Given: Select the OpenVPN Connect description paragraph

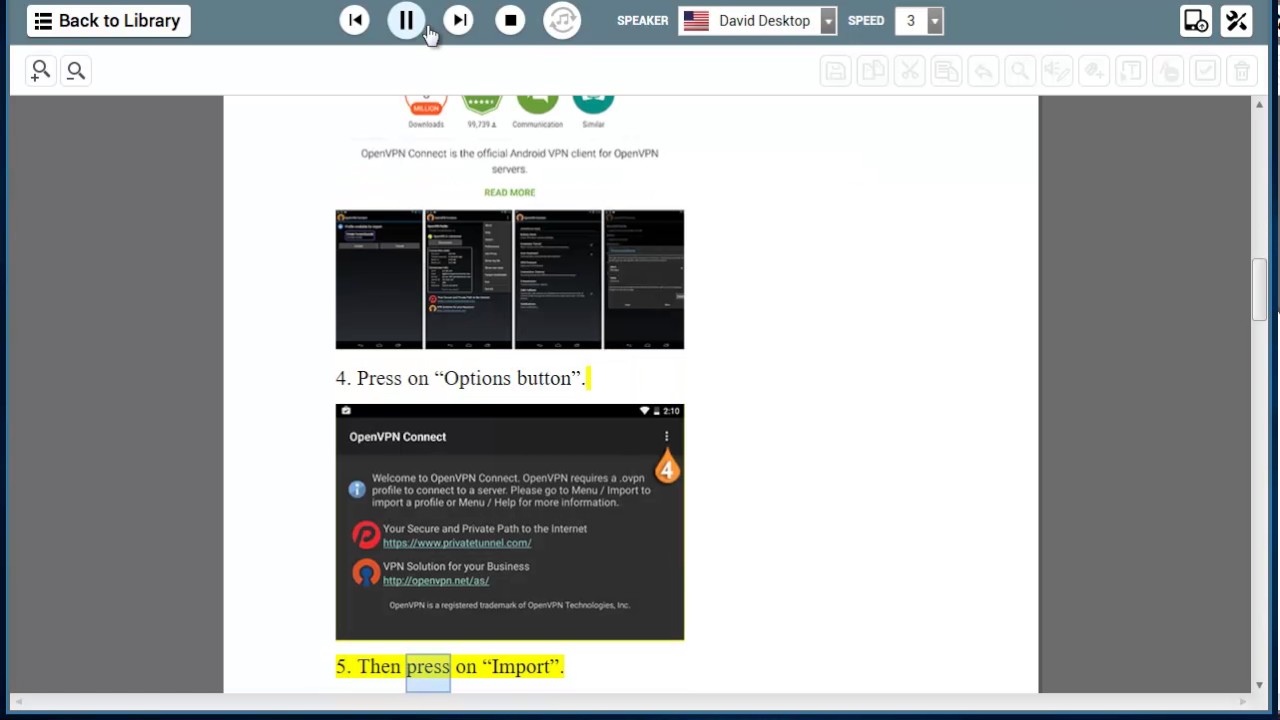Looking at the screenshot, I should [509, 161].
